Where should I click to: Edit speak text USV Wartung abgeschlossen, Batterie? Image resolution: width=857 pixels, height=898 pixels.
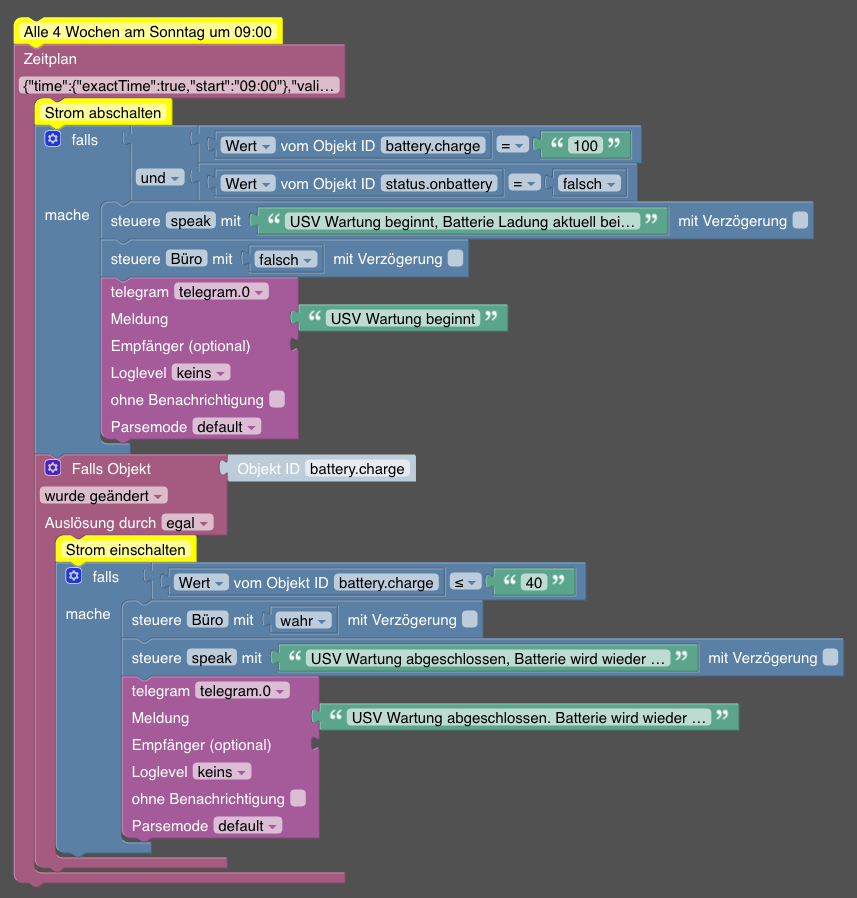coord(488,659)
